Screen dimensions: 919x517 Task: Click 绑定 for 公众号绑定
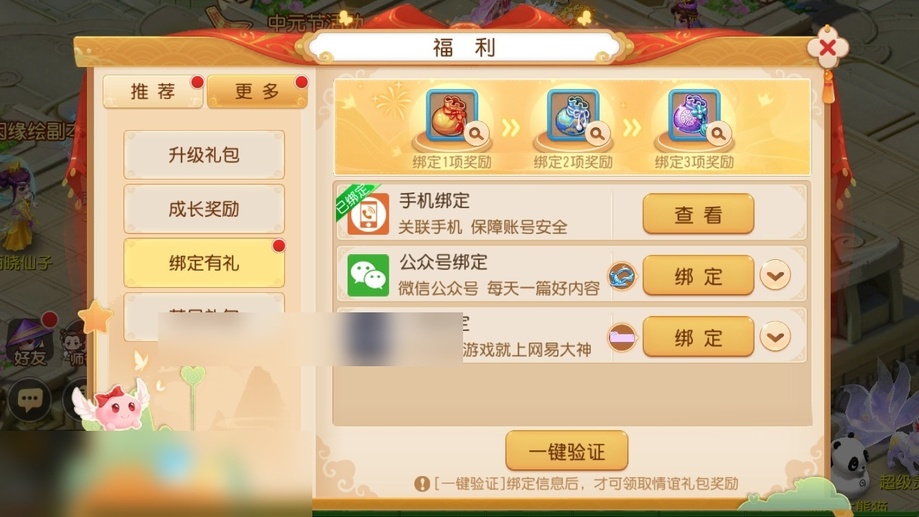click(x=698, y=275)
